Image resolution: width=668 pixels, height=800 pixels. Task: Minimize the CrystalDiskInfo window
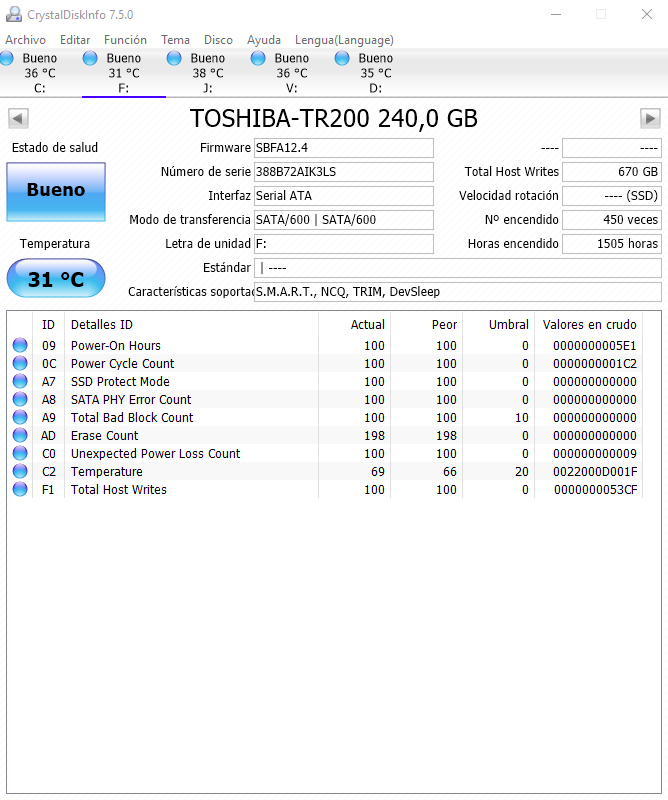pos(556,14)
